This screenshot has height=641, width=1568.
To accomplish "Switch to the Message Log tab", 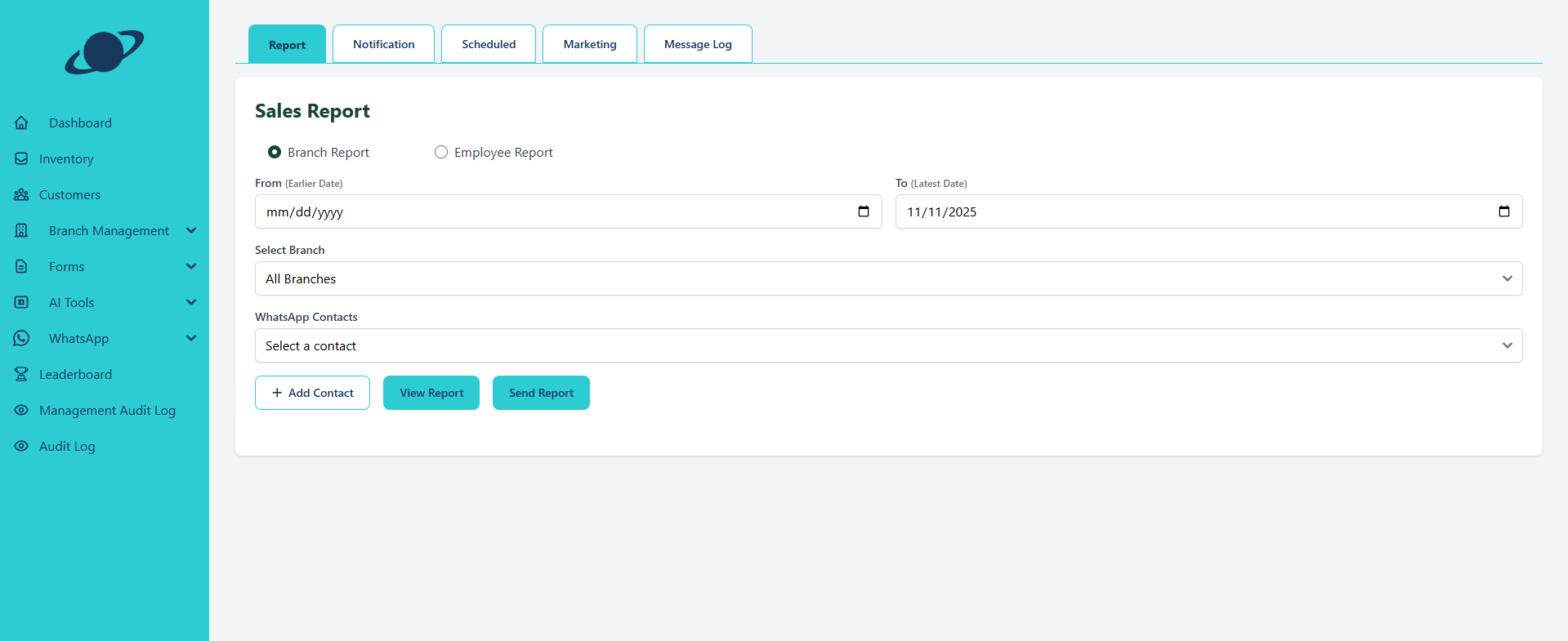I will click(x=698, y=44).
